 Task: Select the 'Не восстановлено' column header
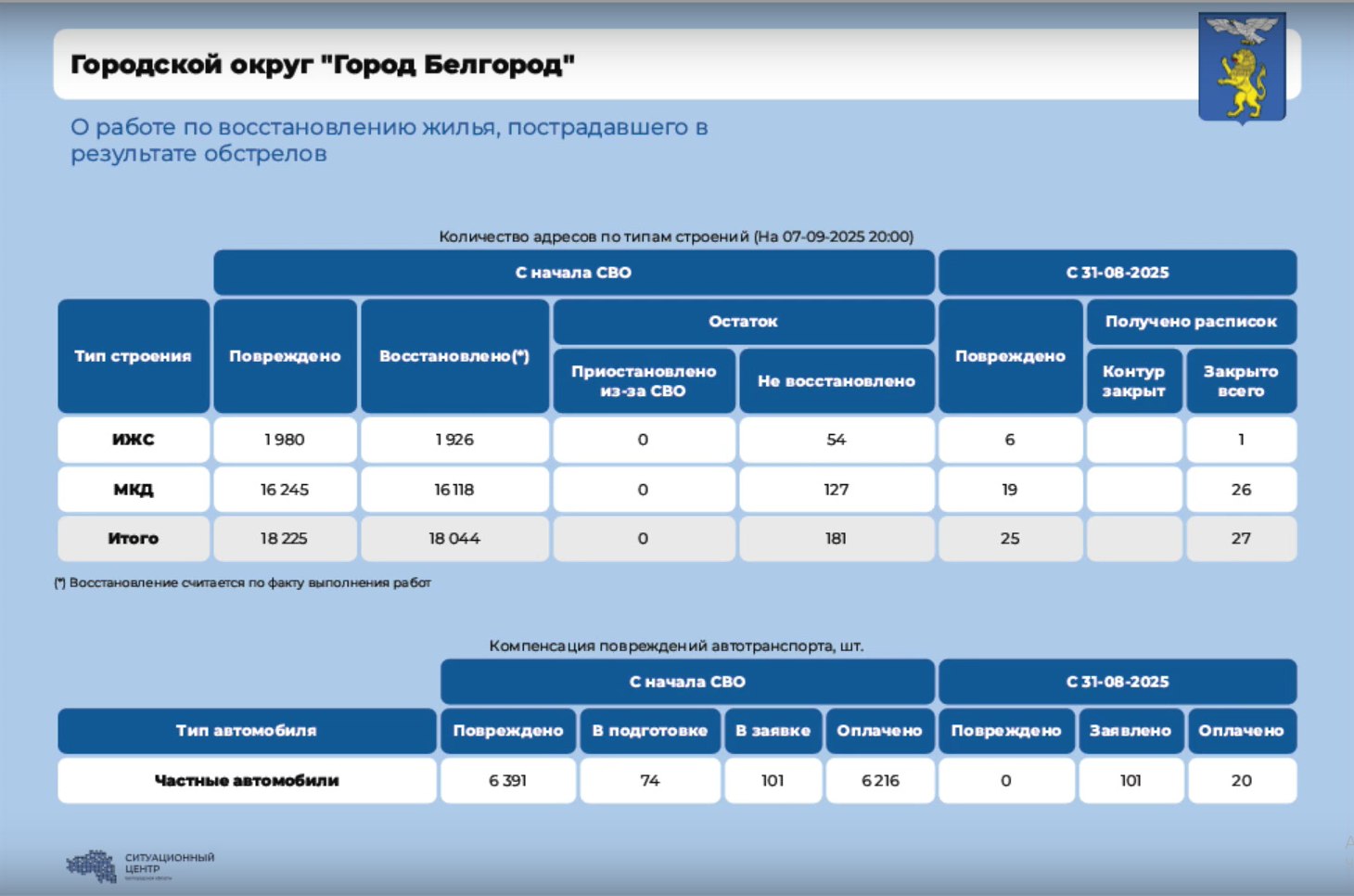click(x=837, y=380)
